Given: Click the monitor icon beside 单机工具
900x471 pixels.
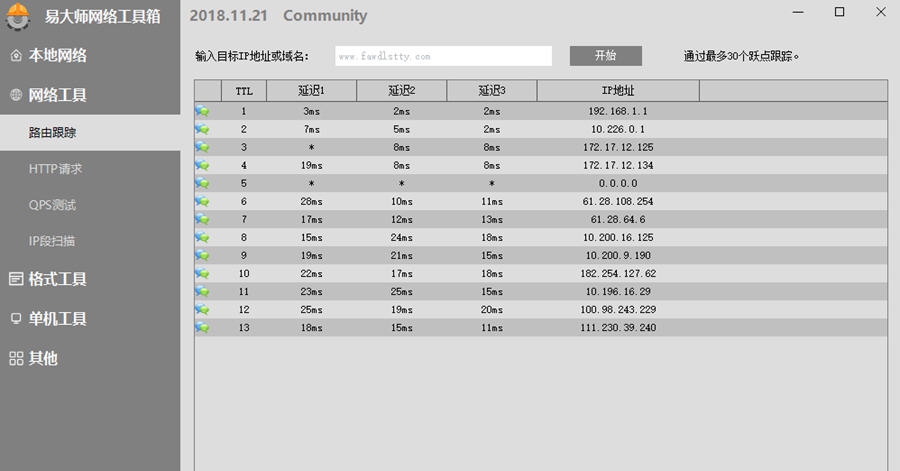Looking at the screenshot, I should pos(16,319).
